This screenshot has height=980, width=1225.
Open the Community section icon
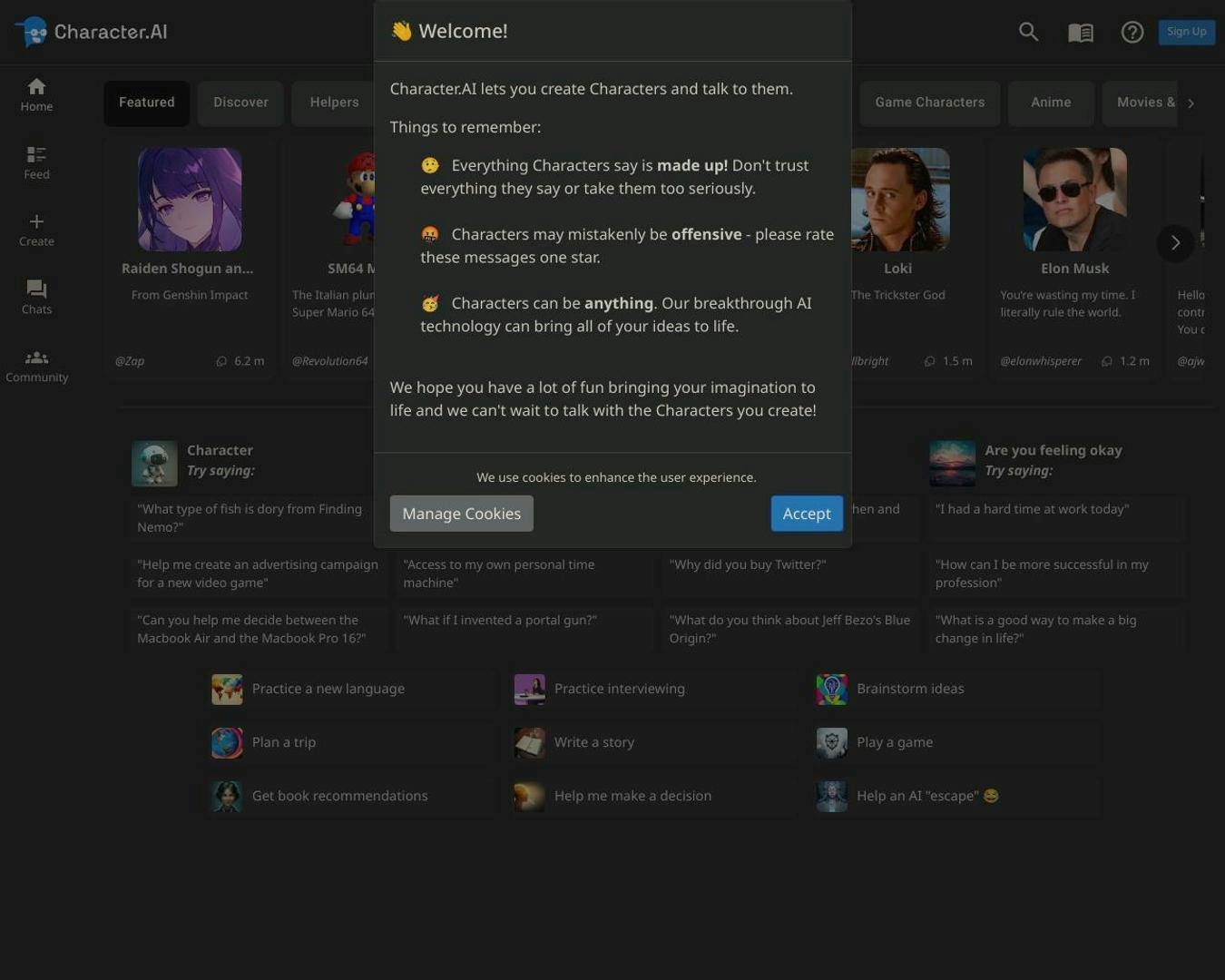tap(36, 365)
